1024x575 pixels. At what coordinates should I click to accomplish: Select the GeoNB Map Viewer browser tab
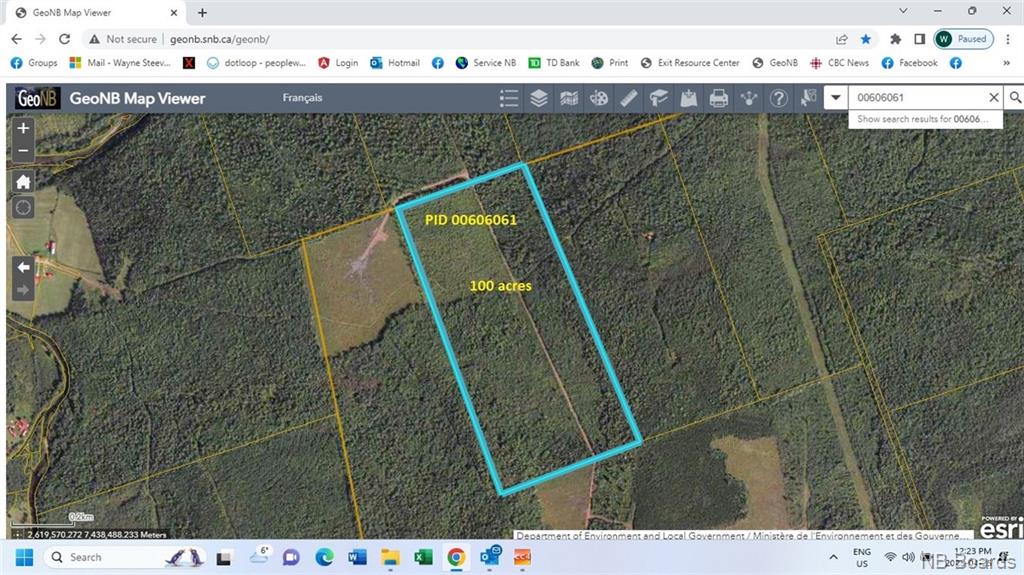pyautogui.click(x=97, y=12)
